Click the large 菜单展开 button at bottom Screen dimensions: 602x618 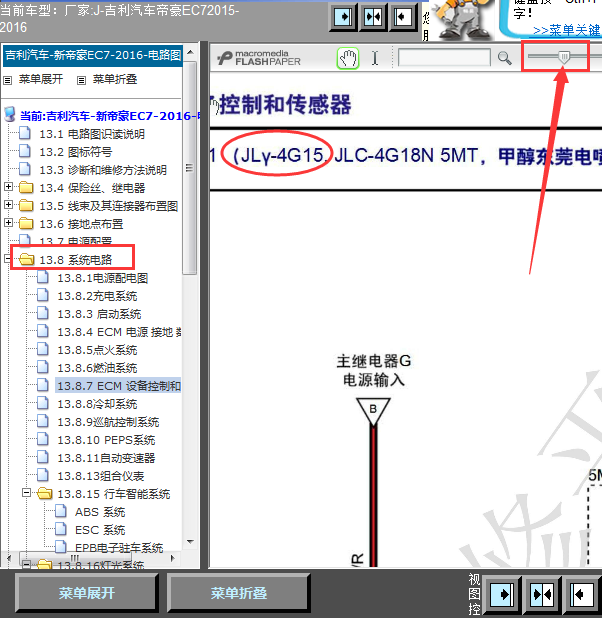pyautogui.click(x=87, y=593)
